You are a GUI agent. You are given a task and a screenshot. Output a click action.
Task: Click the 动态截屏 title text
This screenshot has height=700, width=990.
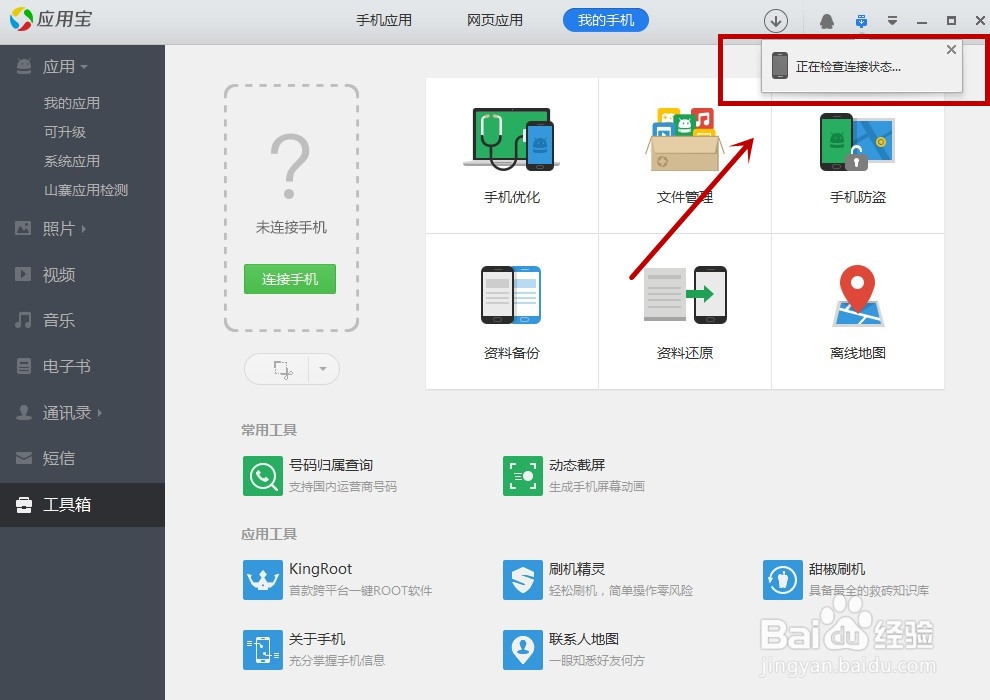576,465
